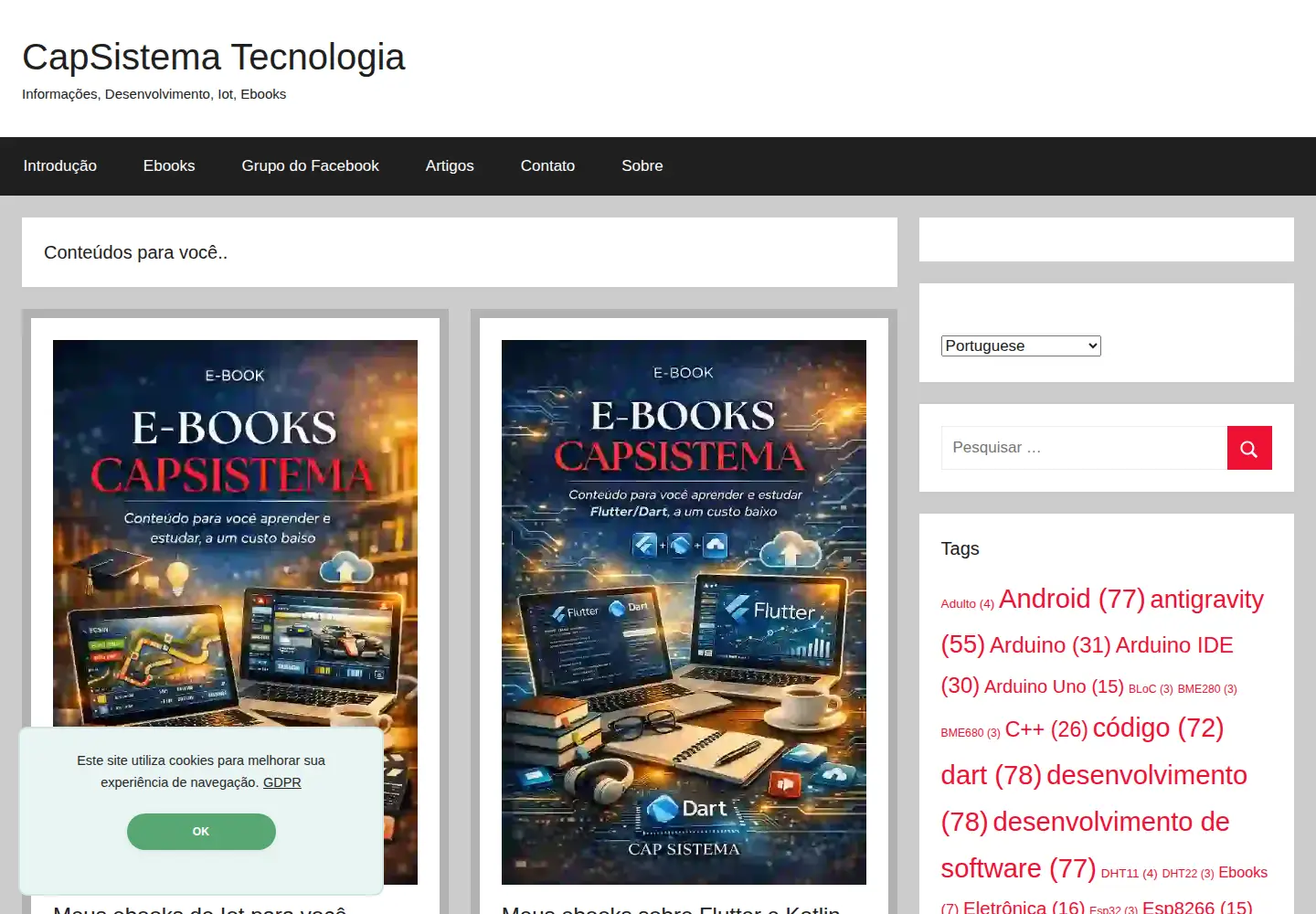Click the CapSistema Tecnologia site title
This screenshot has width=1316, height=914.
213,57
